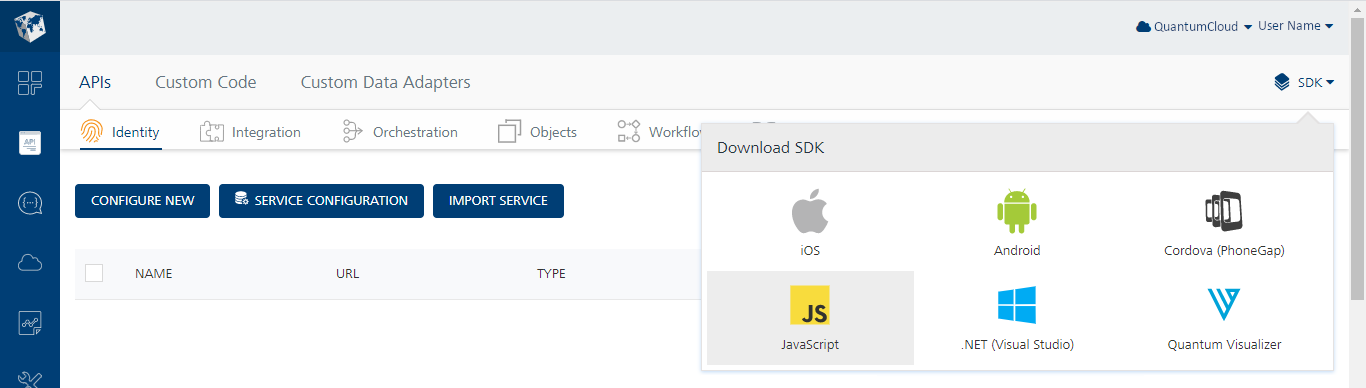Click the vertical page scrollbar

1357,160
